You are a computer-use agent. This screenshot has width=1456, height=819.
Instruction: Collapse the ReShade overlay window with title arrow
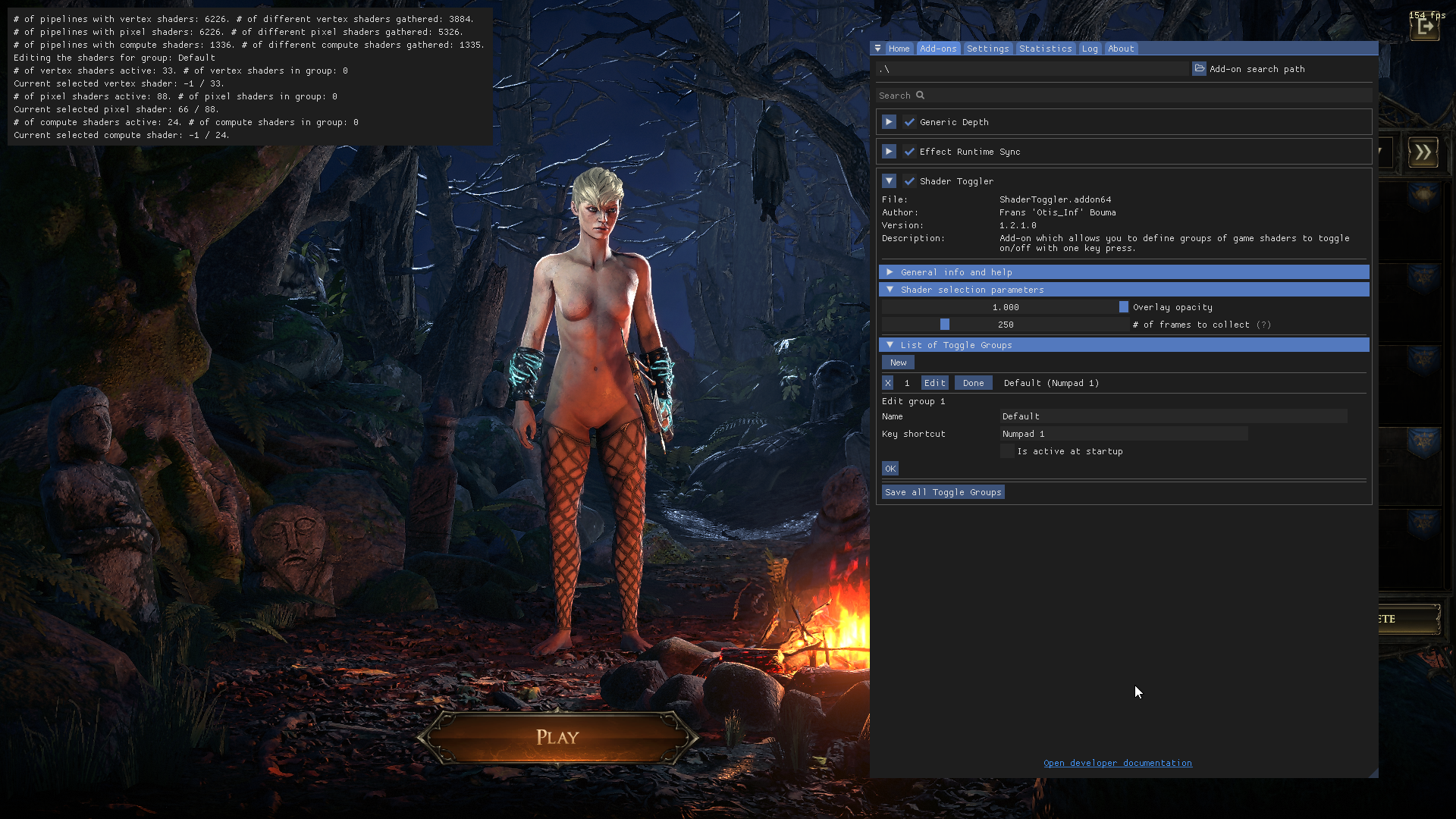point(877,49)
